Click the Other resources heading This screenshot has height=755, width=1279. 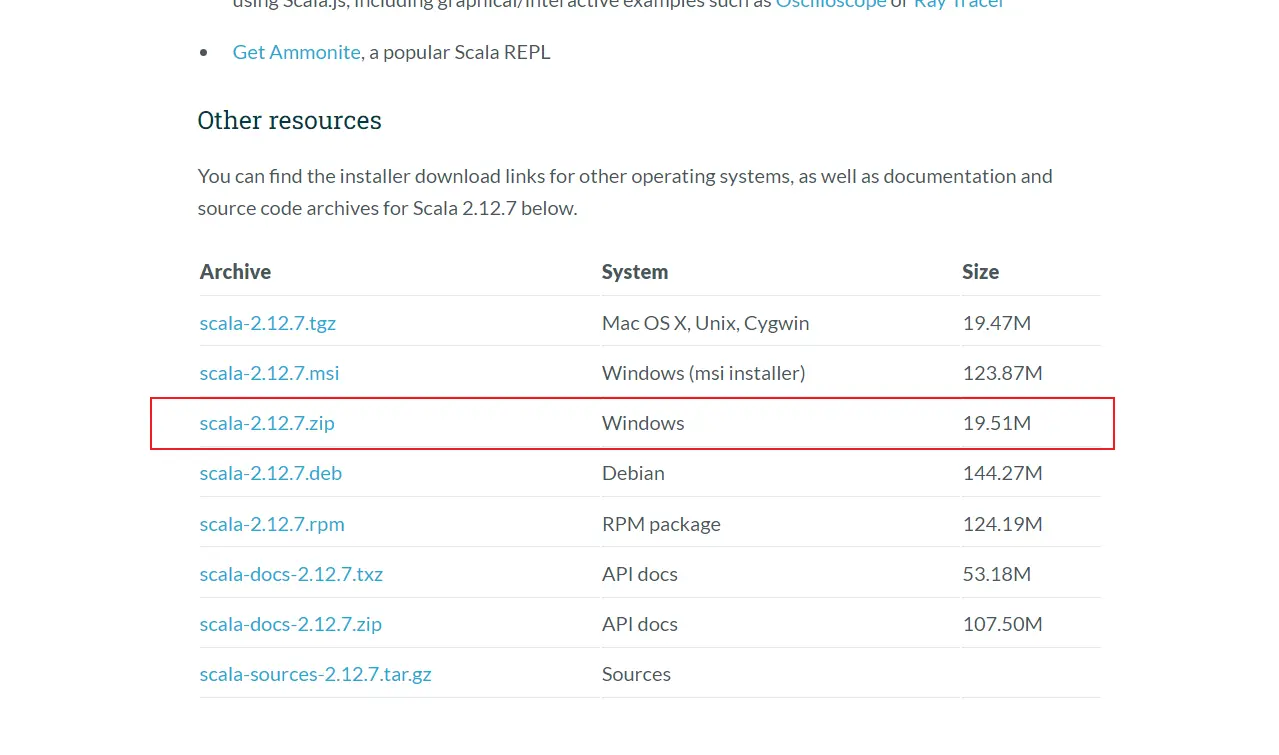pyautogui.click(x=289, y=120)
